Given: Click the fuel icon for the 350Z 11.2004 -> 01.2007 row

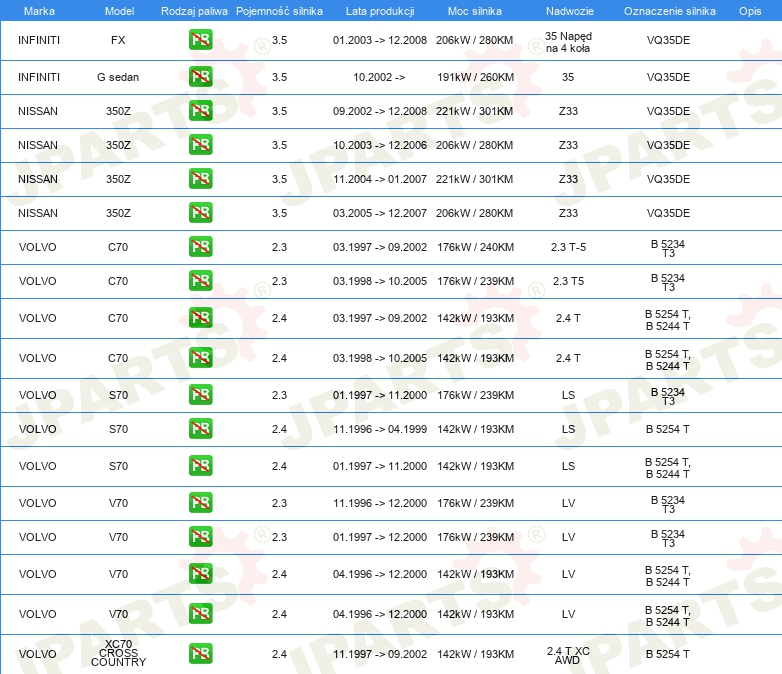Looking at the screenshot, I should (200, 179).
